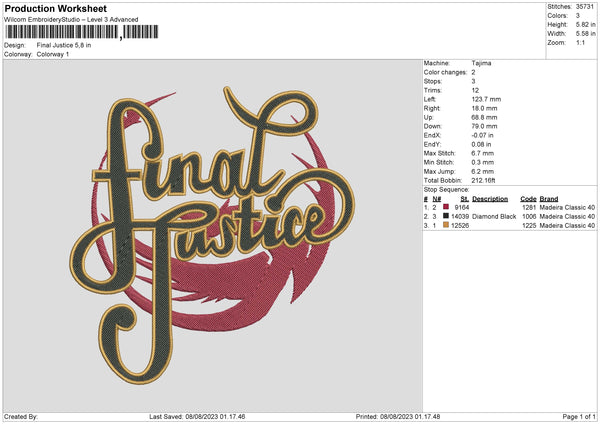600x424 pixels.
Task: Click the stitch count 35731
Action: (585, 7)
